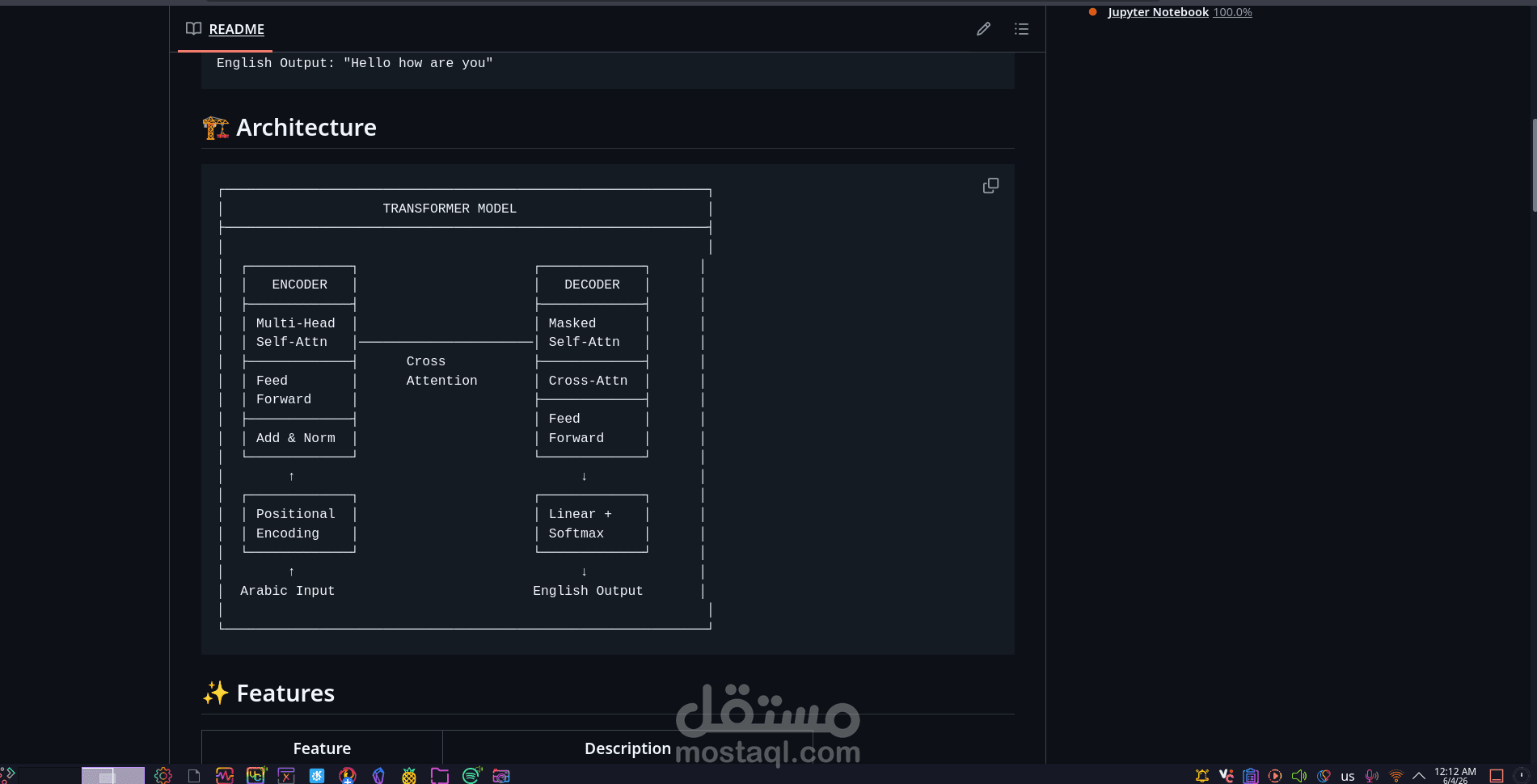This screenshot has height=784, width=1537.
Task: Click the Masked Self-Attn text
Action: click(584, 332)
